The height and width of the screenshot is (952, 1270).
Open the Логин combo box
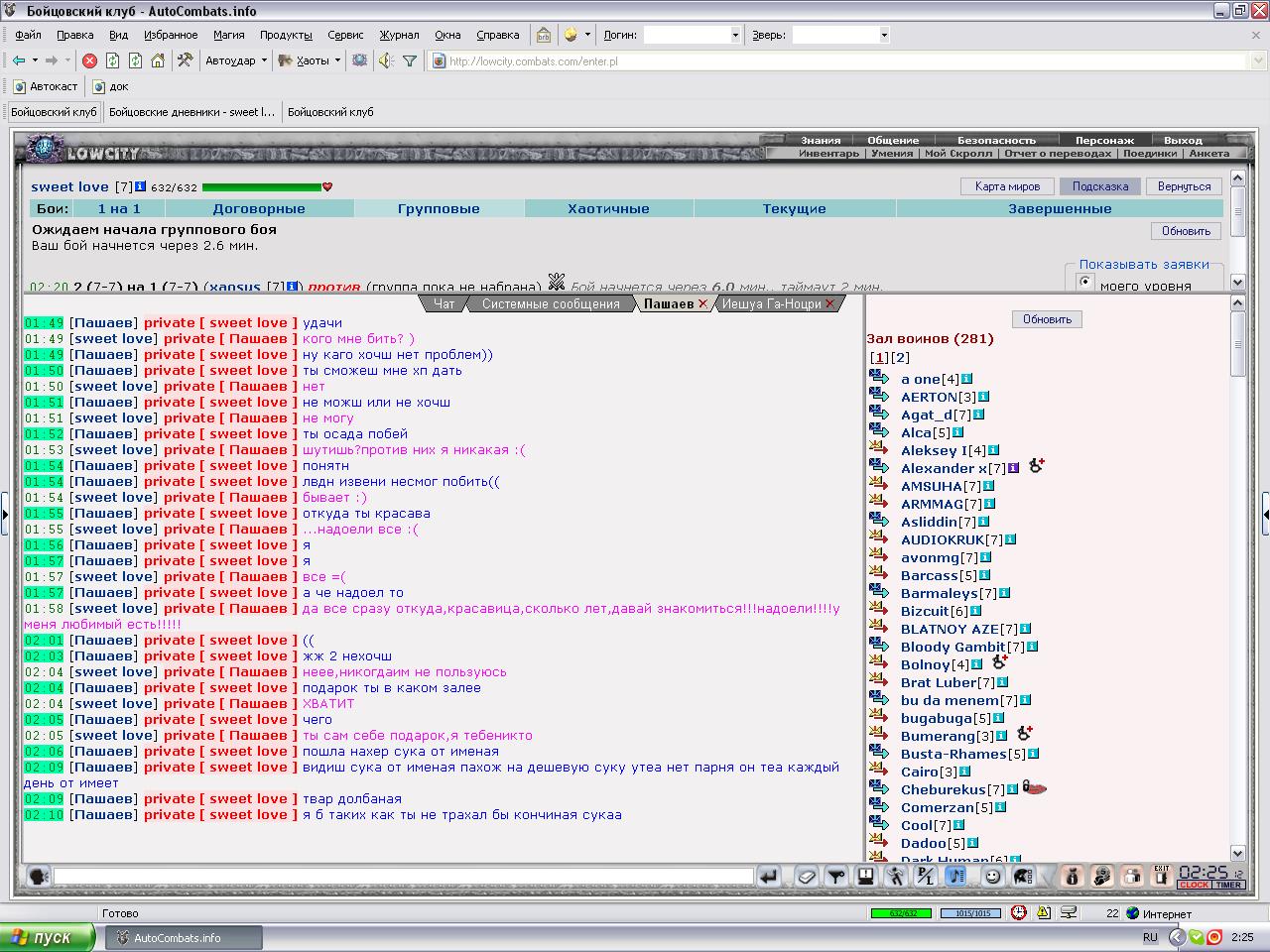(x=692, y=35)
